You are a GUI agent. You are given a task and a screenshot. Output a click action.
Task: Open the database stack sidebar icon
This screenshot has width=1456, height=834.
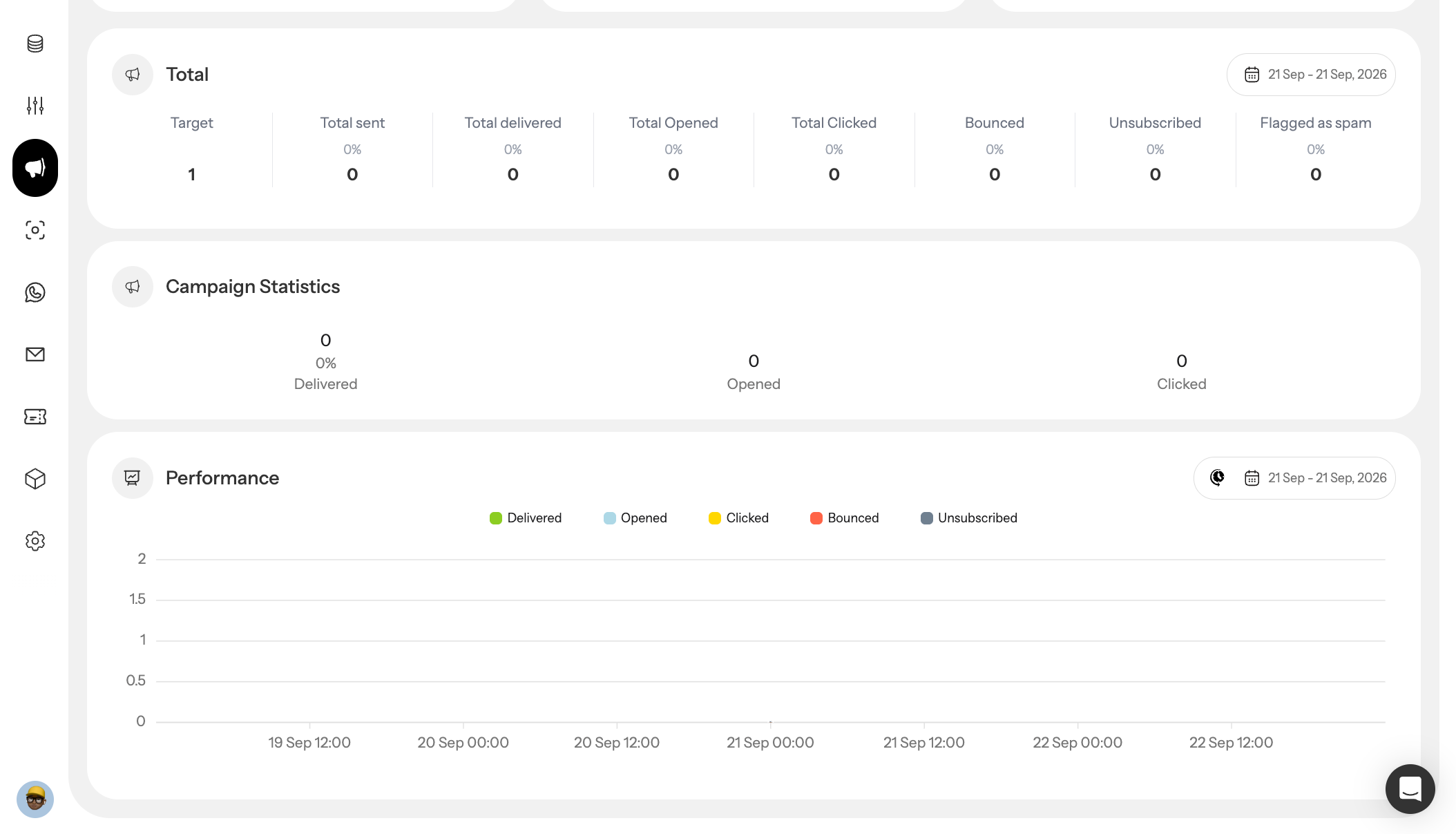(x=35, y=44)
